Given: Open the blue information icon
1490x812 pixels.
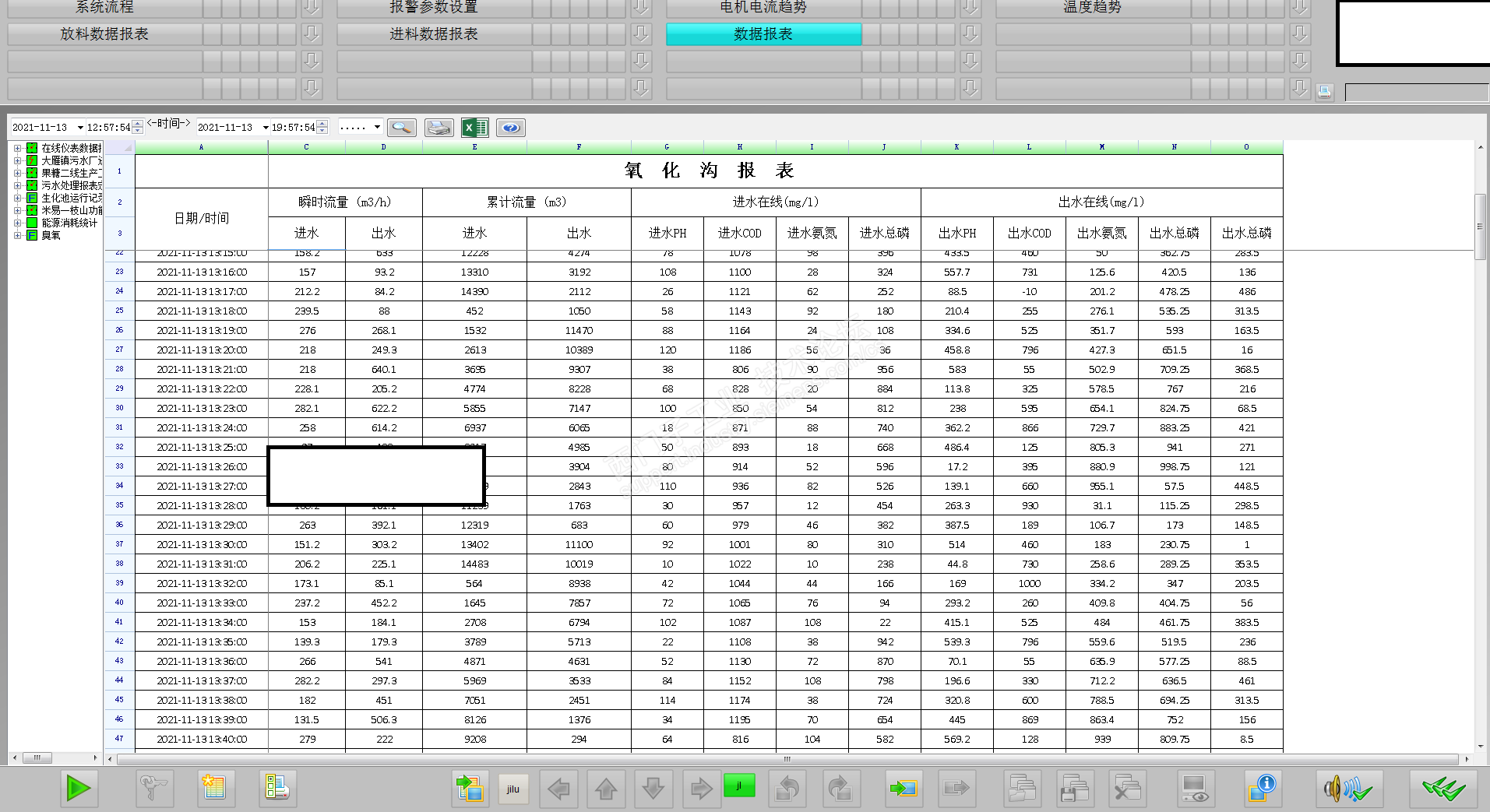Looking at the screenshot, I should point(1262,789).
